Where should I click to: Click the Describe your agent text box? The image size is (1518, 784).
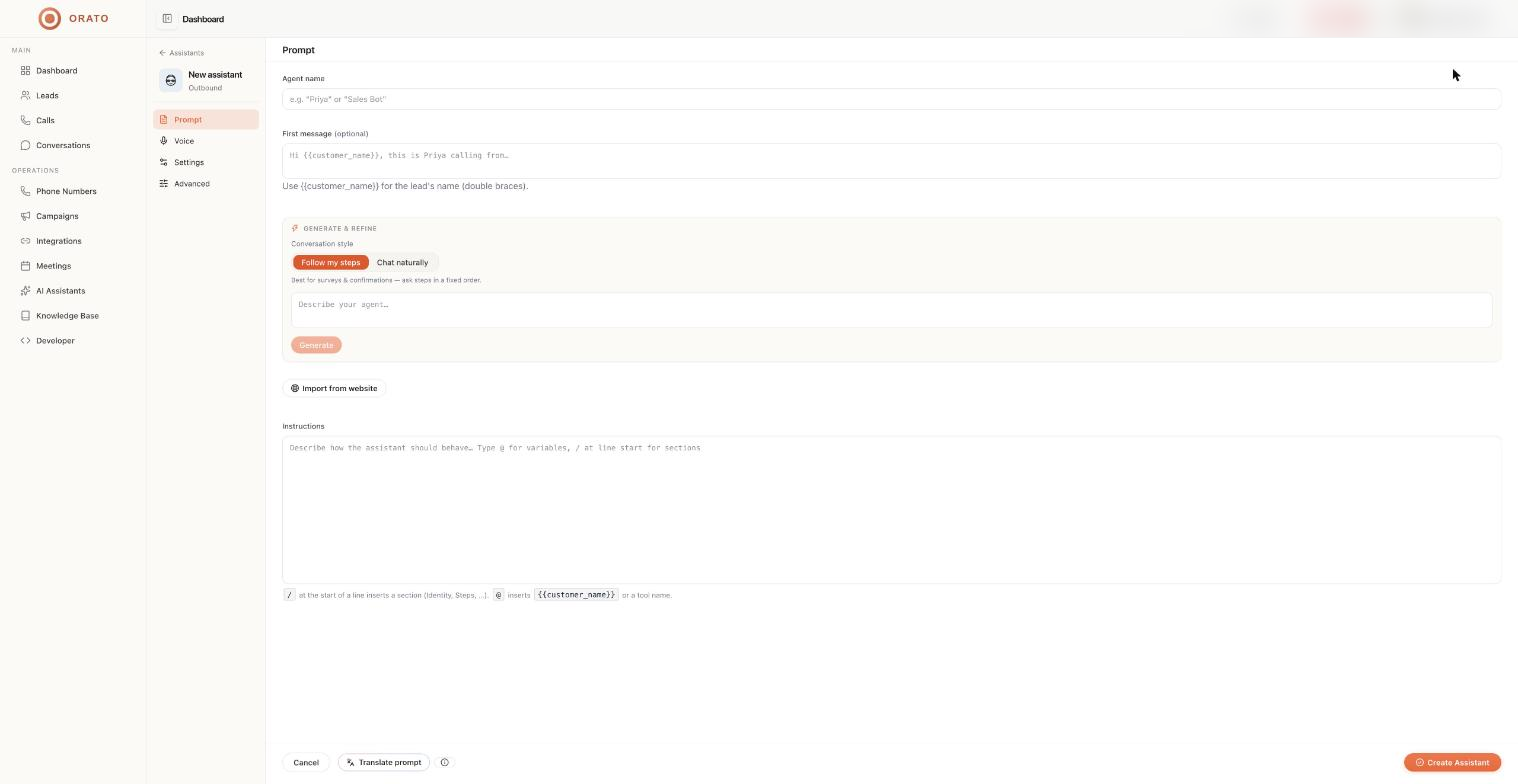tap(891, 310)
